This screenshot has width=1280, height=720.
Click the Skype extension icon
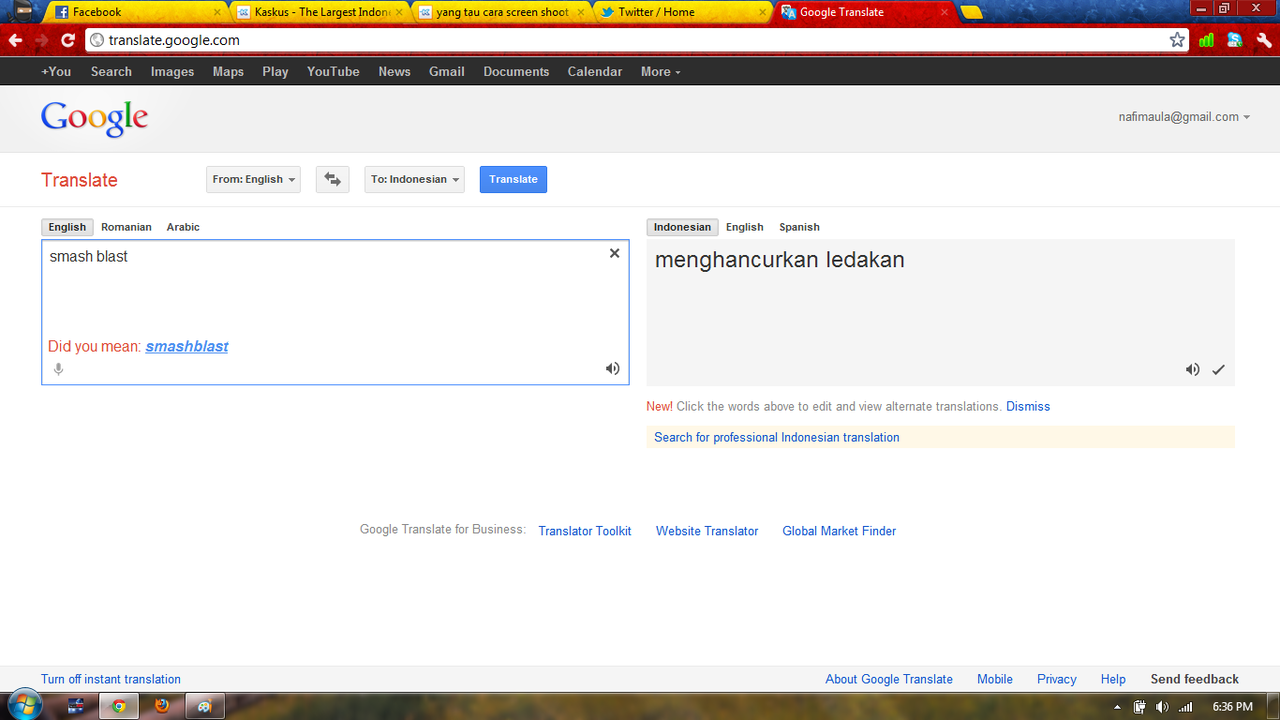pyautogui.click(x=1235, y=40)
